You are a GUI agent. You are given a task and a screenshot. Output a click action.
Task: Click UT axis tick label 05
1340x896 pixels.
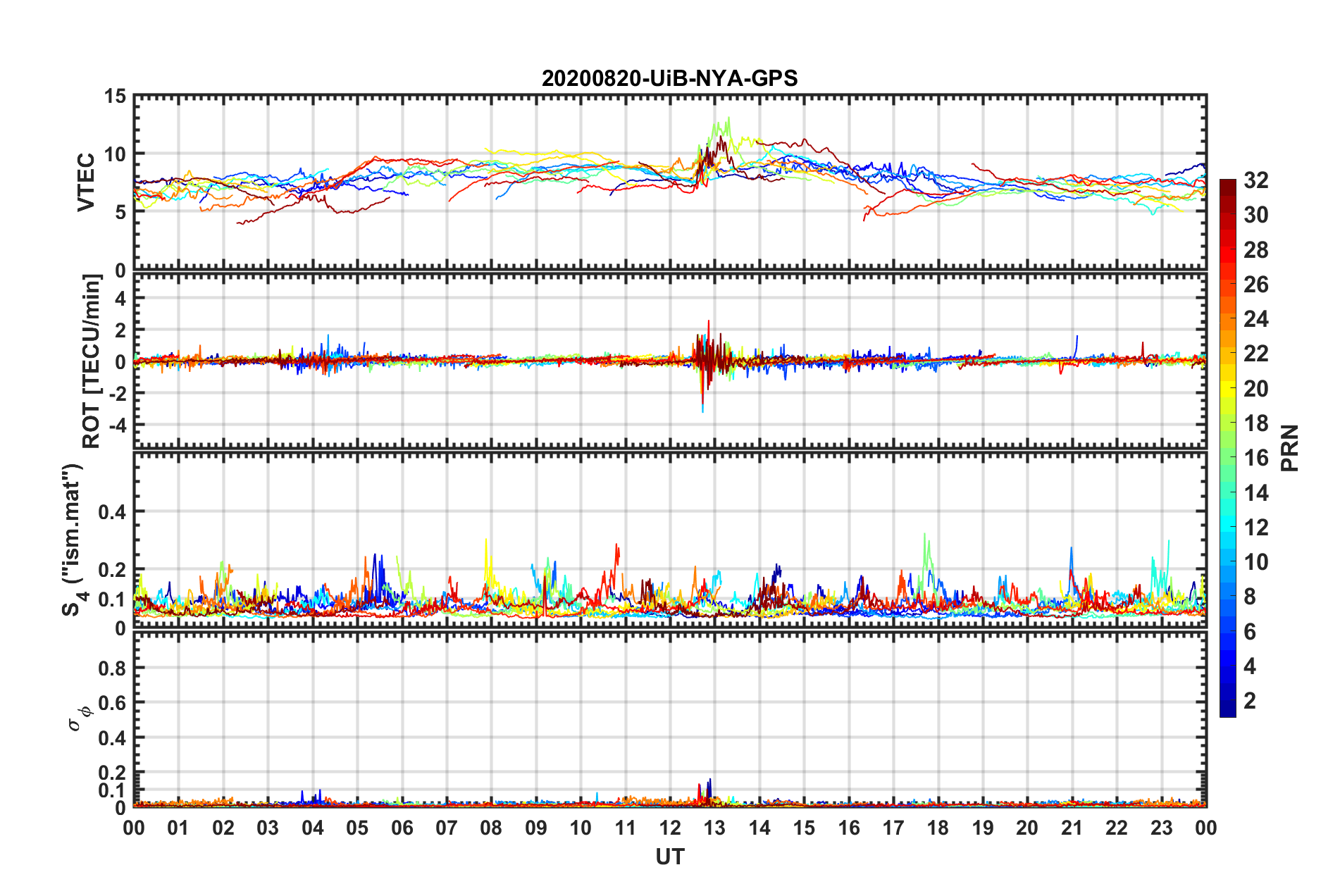pyautogui.click(x=357, y=828)
